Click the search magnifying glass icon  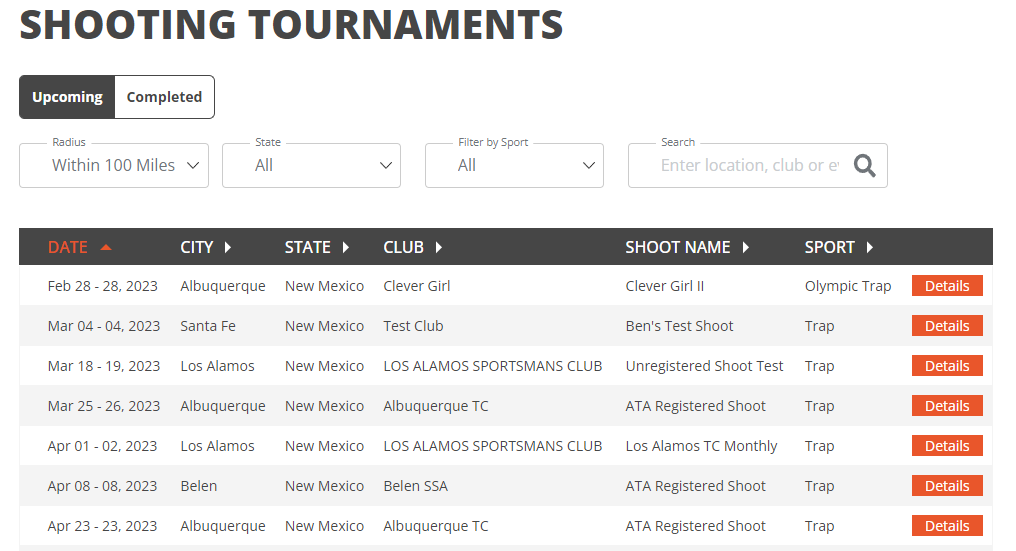pyautogui.click(x=864, y=166)
